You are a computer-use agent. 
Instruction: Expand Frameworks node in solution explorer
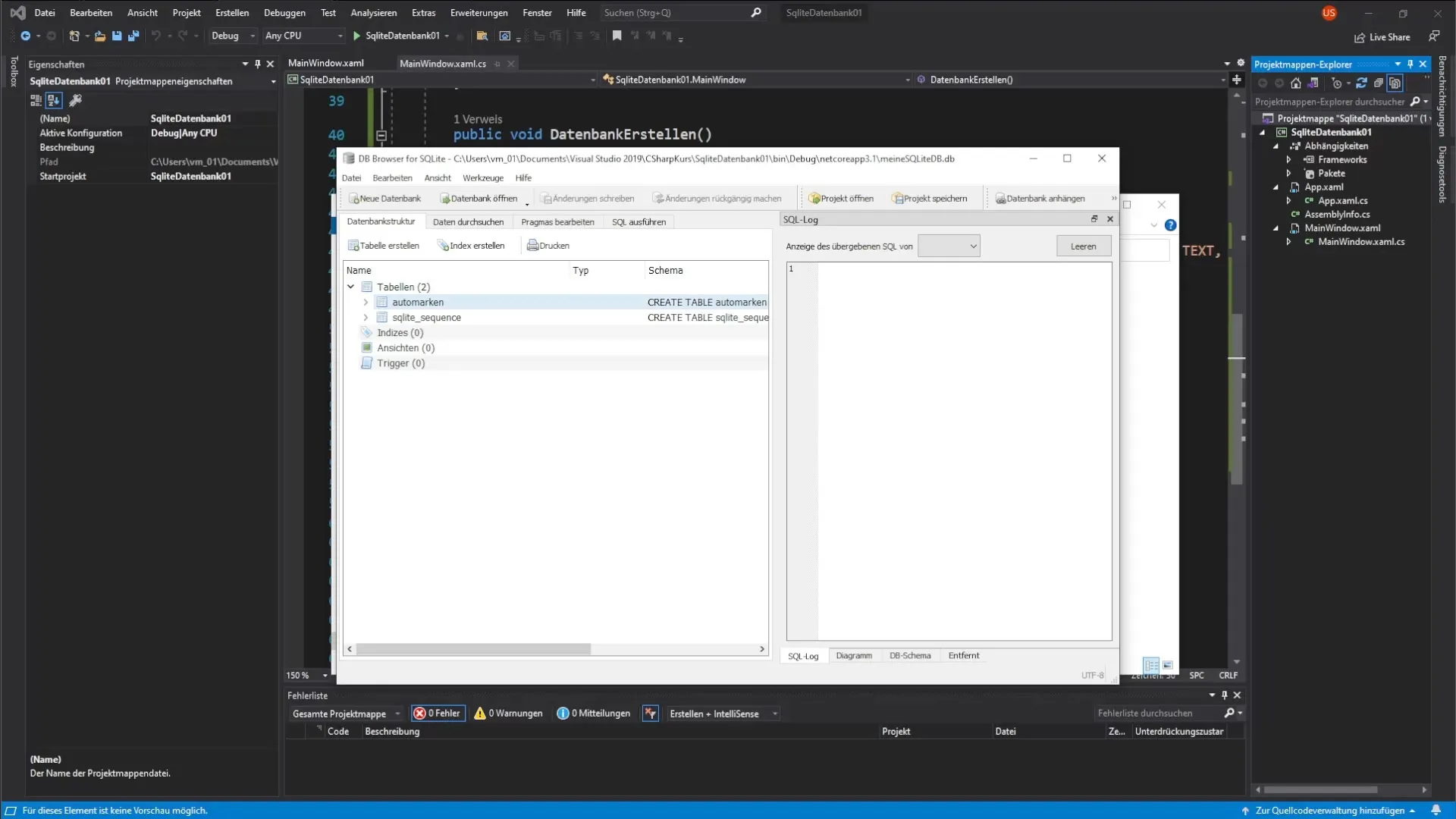[x=1288, y=160]
